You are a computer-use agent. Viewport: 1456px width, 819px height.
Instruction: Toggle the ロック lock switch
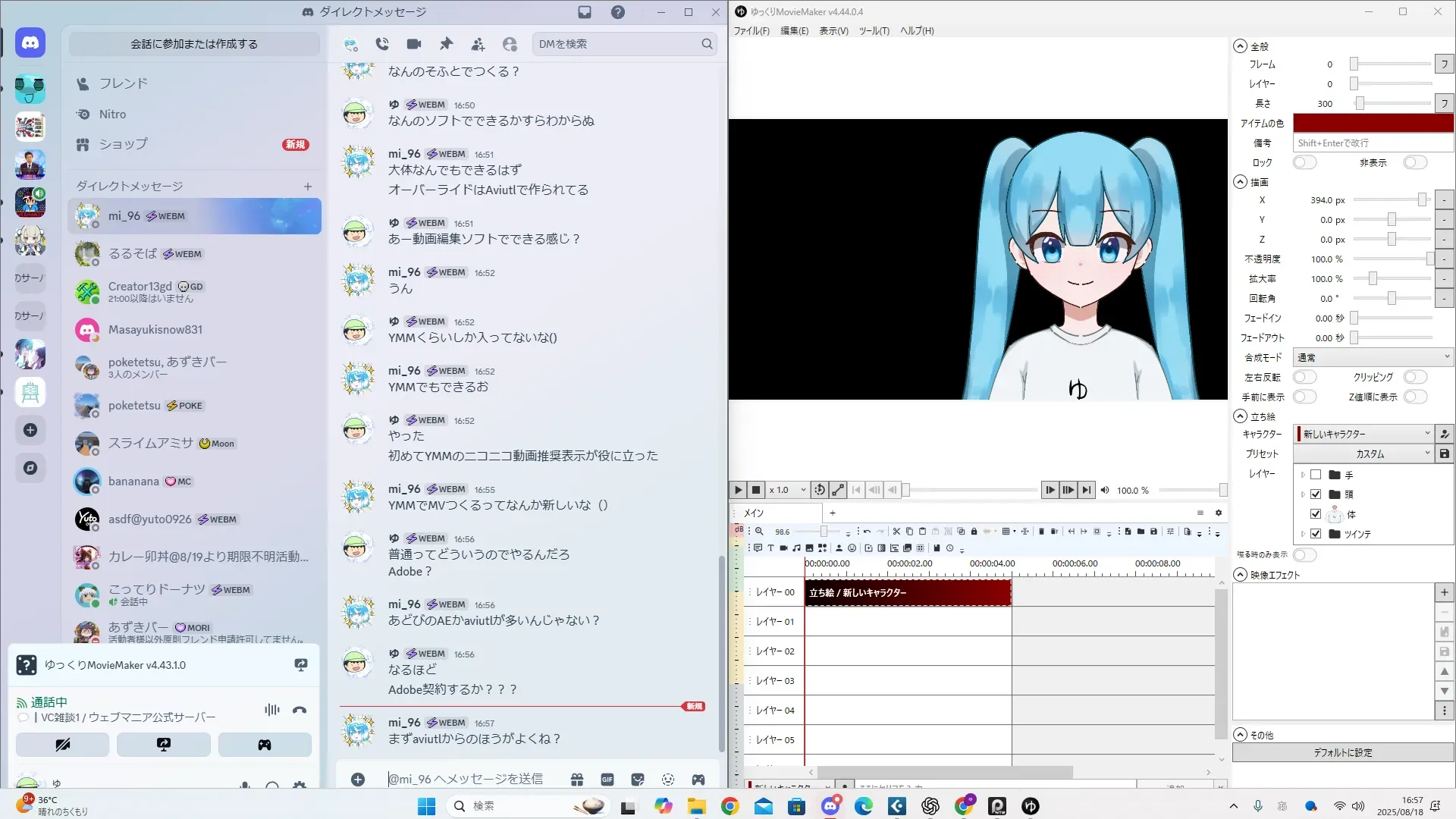[x=1304, y=162]
